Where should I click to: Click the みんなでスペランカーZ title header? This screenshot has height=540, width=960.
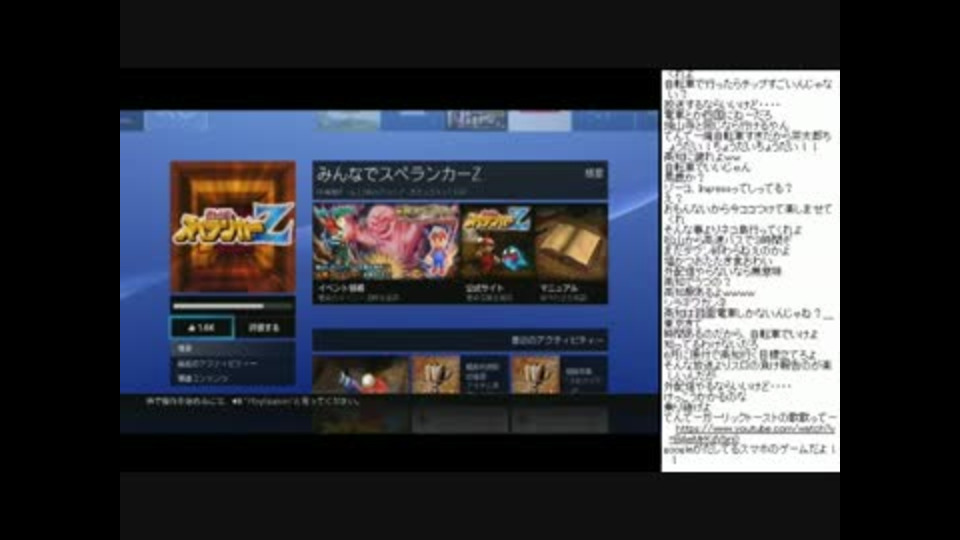tap(460, 180)
